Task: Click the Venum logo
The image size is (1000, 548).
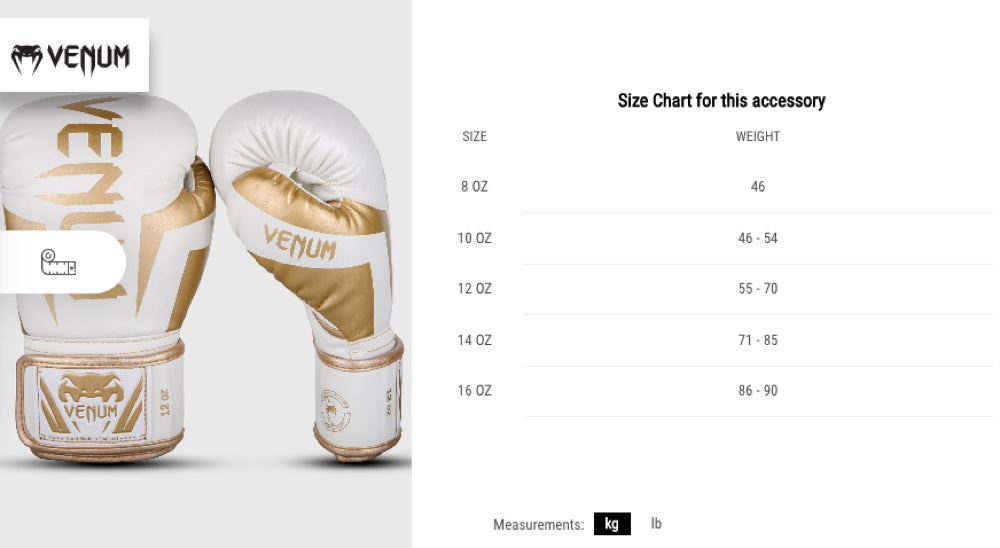Action: [70, 59]
